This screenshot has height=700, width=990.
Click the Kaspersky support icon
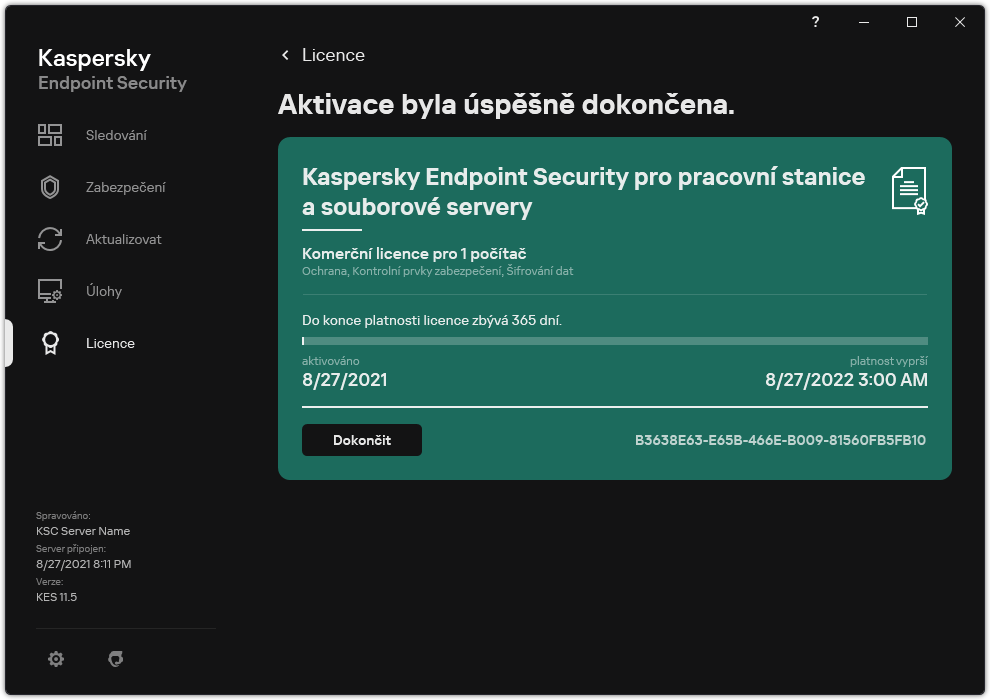pyautogui.click(x=117, y=659)
